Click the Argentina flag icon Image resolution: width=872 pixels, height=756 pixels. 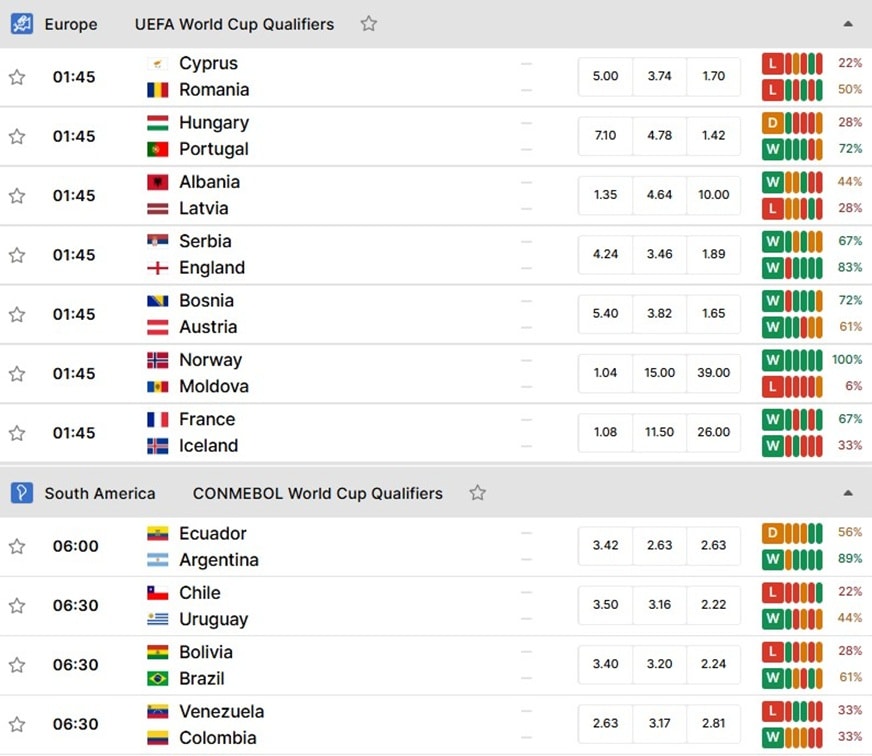click(157, 560)
